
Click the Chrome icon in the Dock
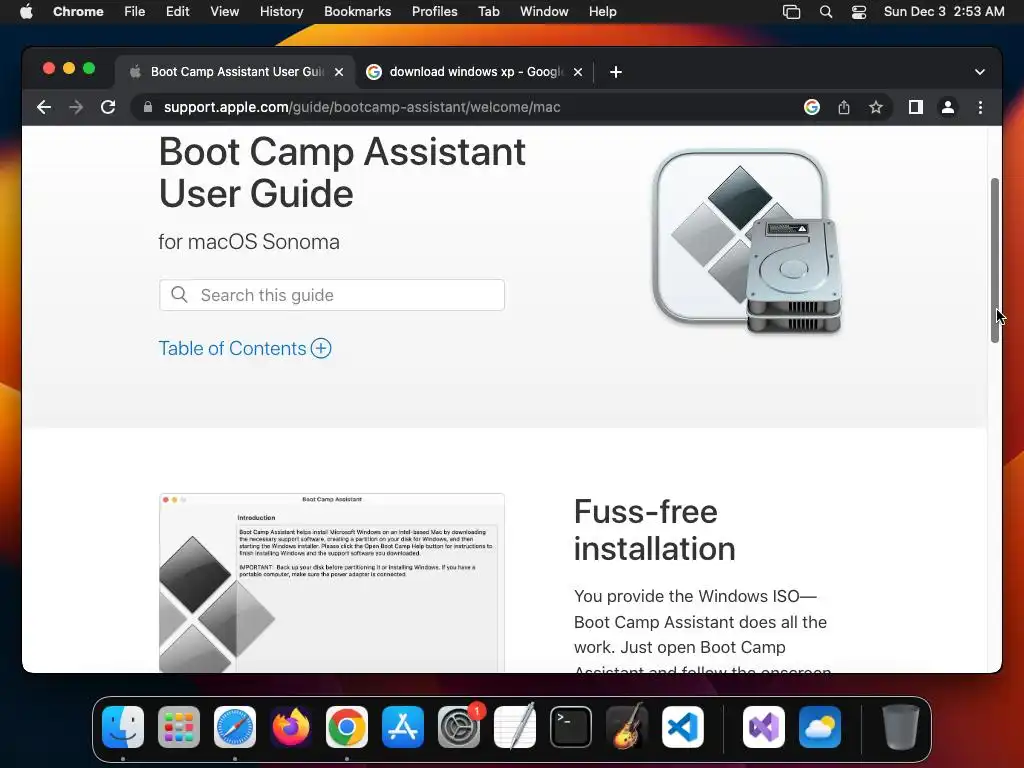pos(347,727)
